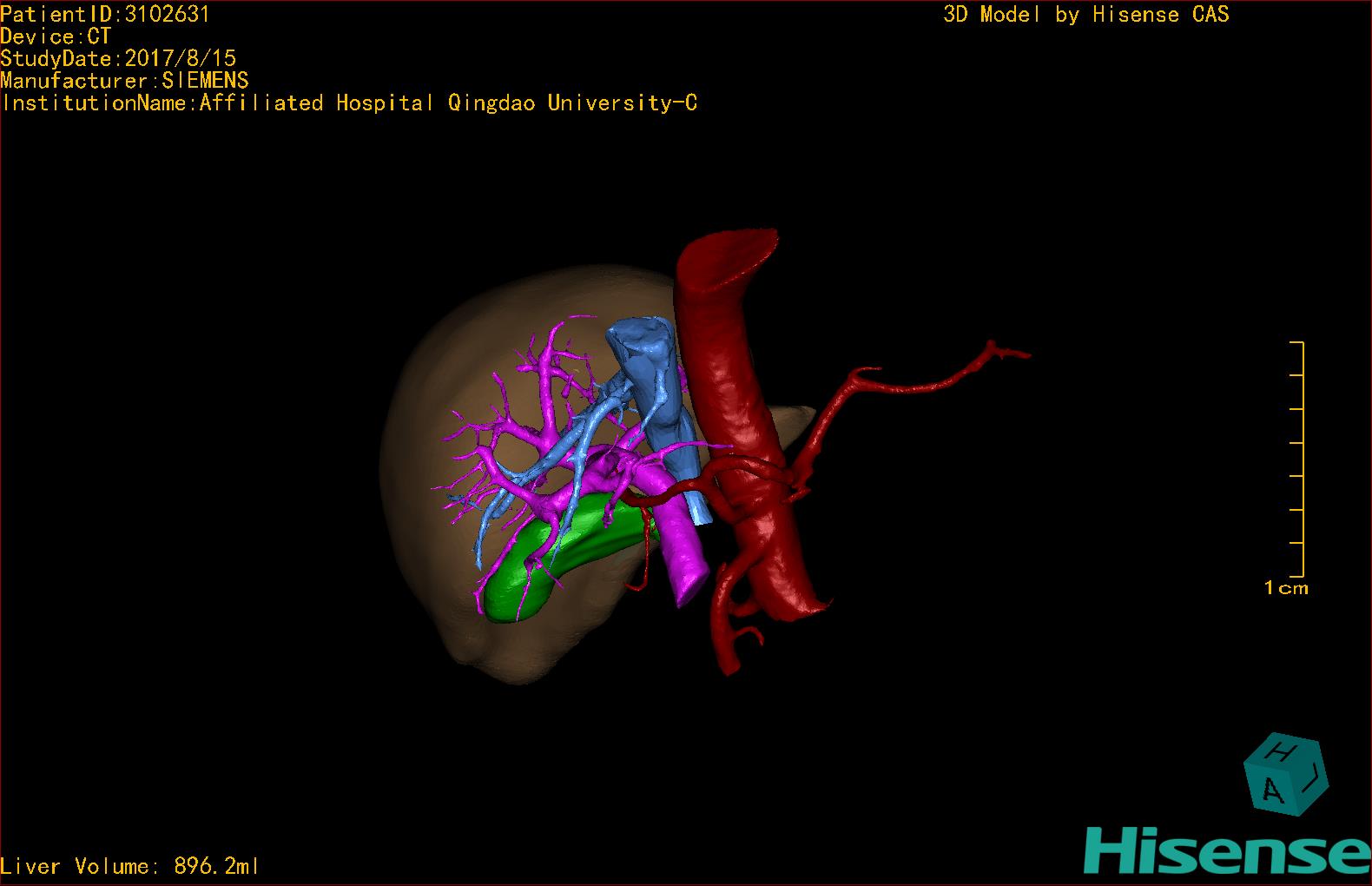Click the vertical scale ruler
Image resolution: width=1372 pixels, height=886 pixels.
point(1298,460)
